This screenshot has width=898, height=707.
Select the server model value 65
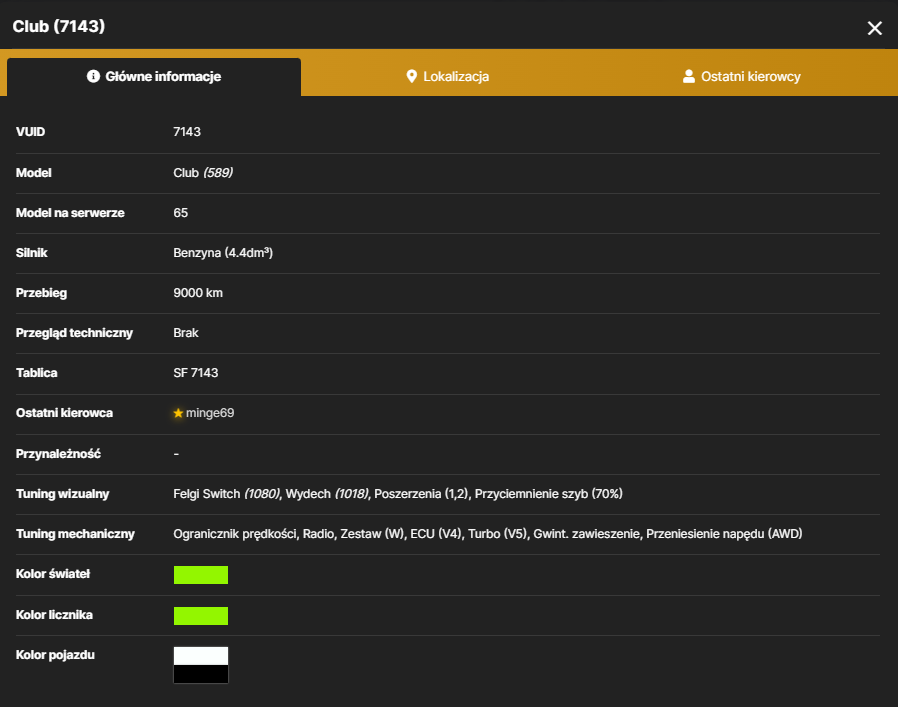180,213
